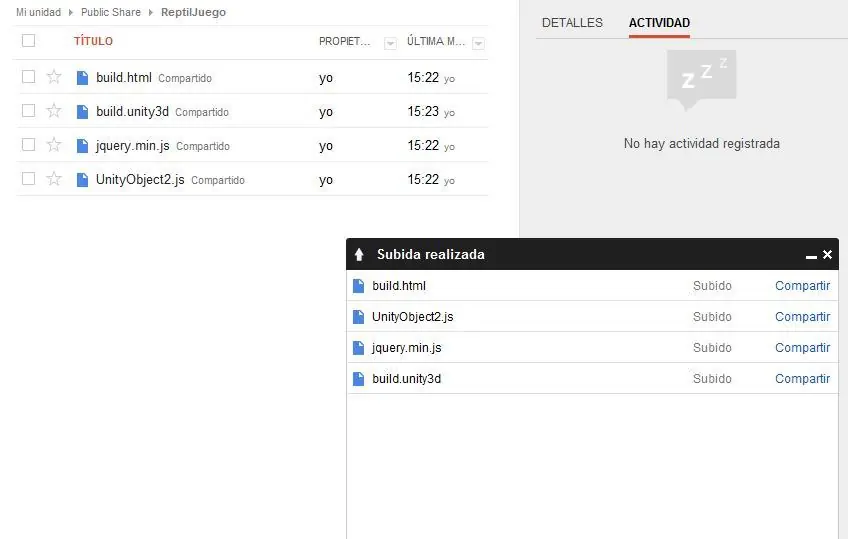
Task: Click build.unity3d name in upload panel
Action: point(407,379)
